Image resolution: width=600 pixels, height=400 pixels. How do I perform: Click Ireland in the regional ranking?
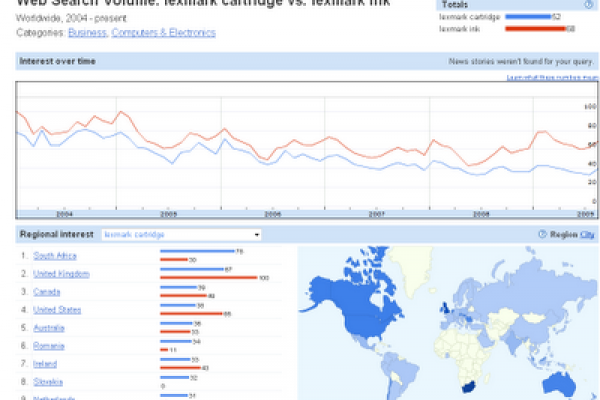tap(46, 363)
